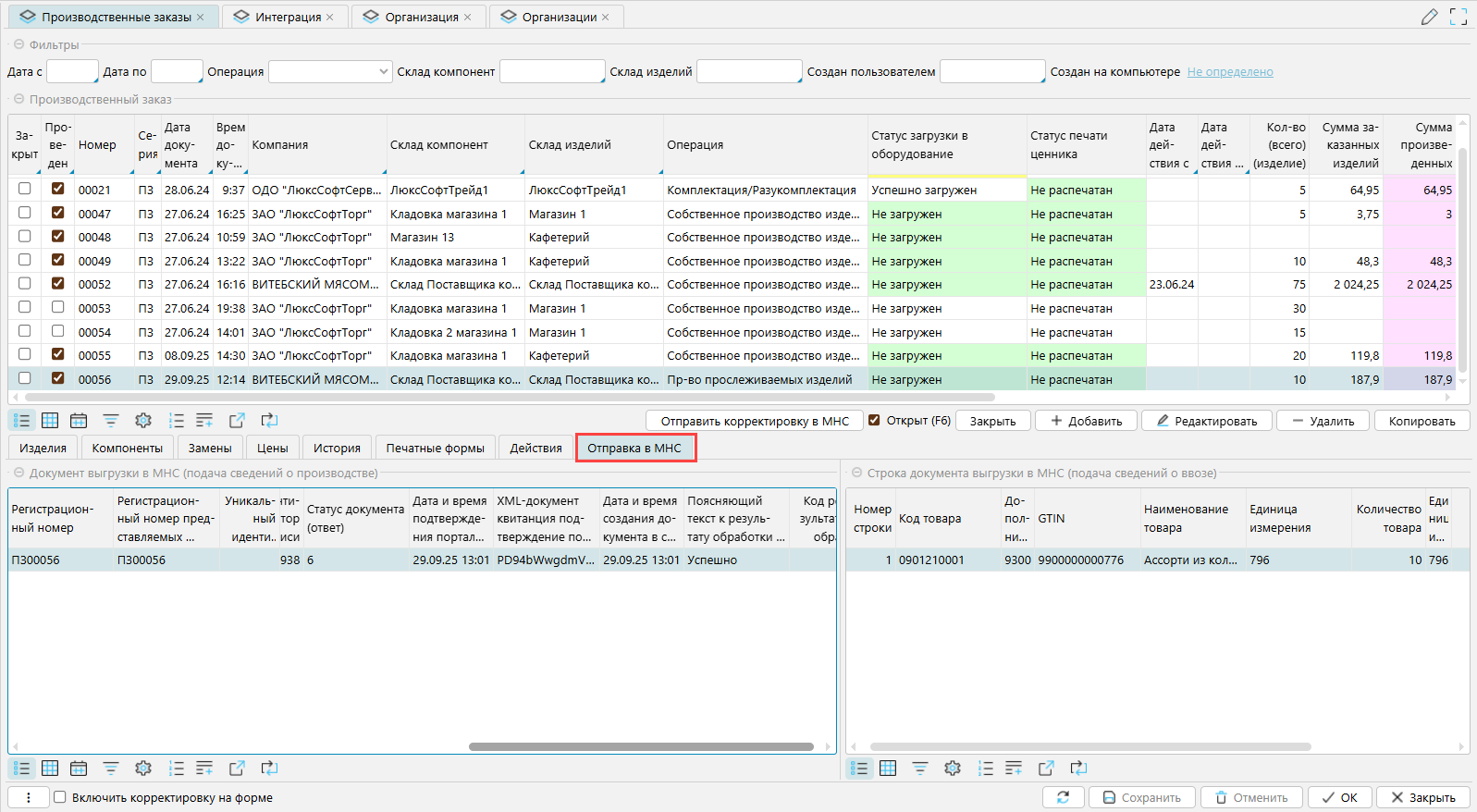Check the 'Проведен' box for order 00053
Viewport: 1477px width, 812px height.
[x=57, y=307]
